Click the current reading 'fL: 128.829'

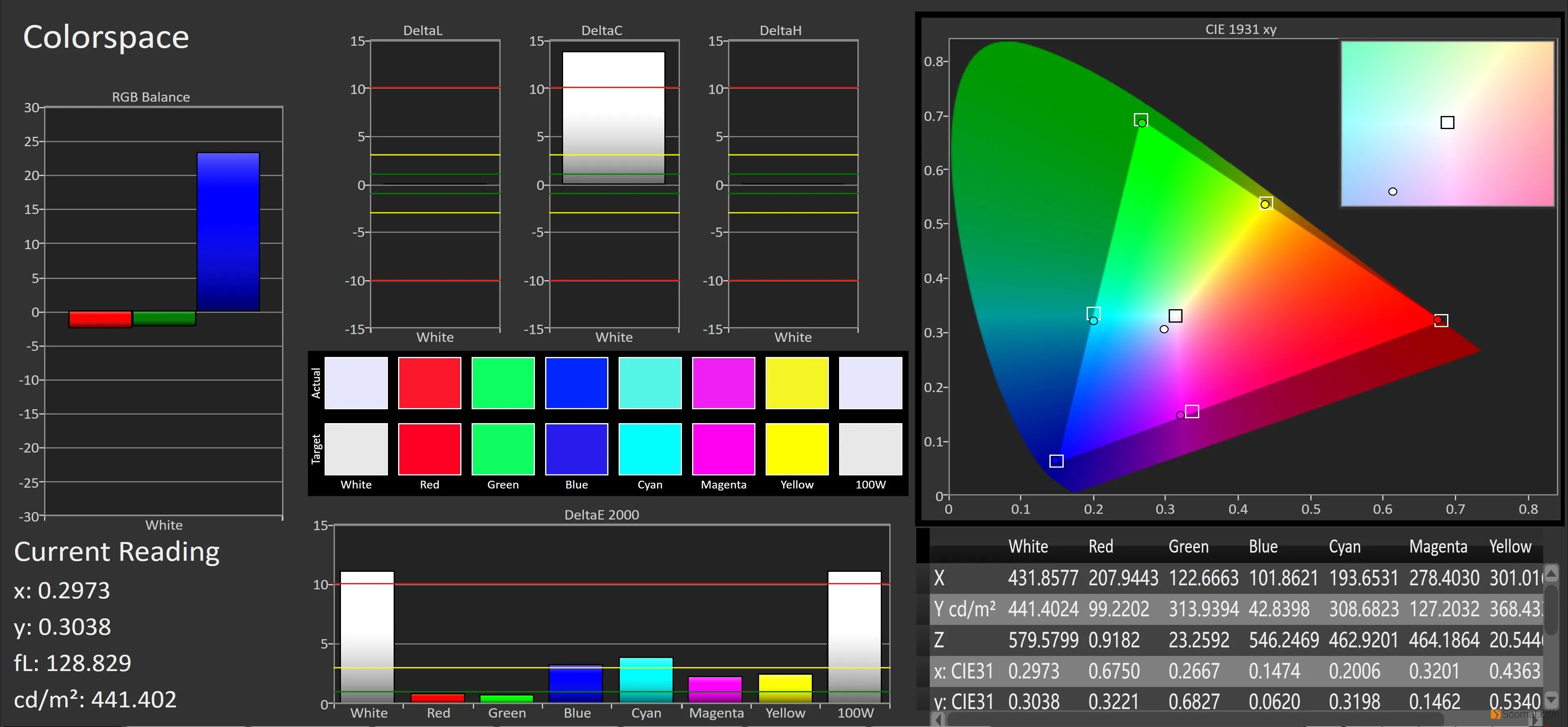pos(72,662)
